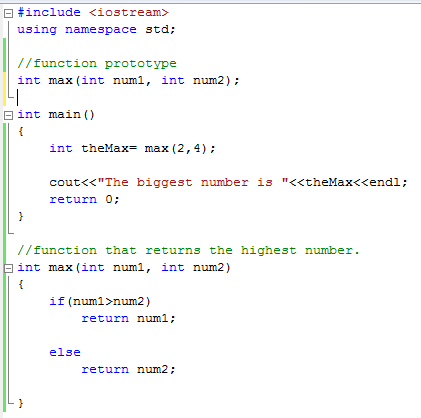Viewport: 421px width, 418px height.
Task: Click the 'theMax=' variable declaration
Action: click(x=109, y=148)
